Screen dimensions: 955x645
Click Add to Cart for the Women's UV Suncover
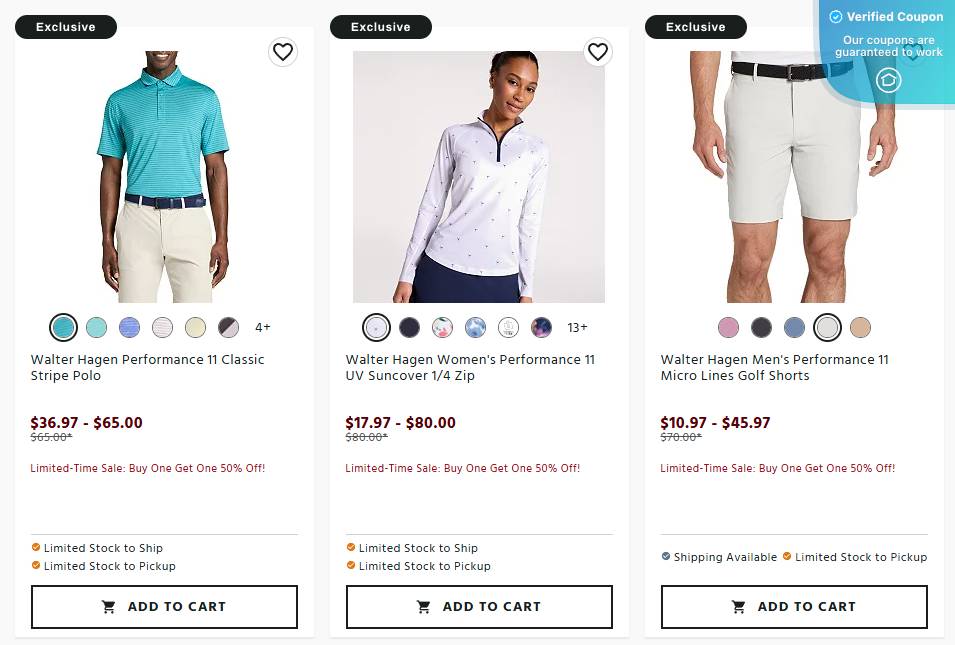click(478, 606)
